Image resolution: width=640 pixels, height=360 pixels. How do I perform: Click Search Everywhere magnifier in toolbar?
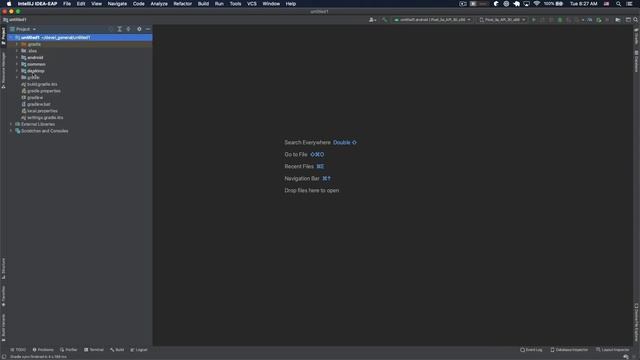[636, 20]
